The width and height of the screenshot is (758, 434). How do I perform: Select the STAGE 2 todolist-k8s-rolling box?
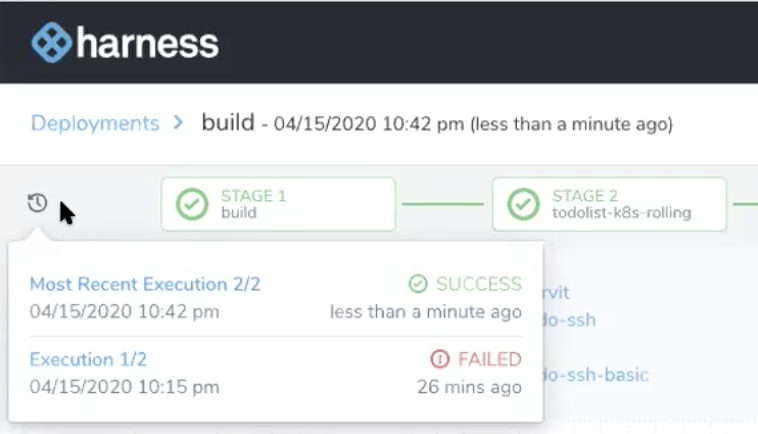tap(609, 204)
